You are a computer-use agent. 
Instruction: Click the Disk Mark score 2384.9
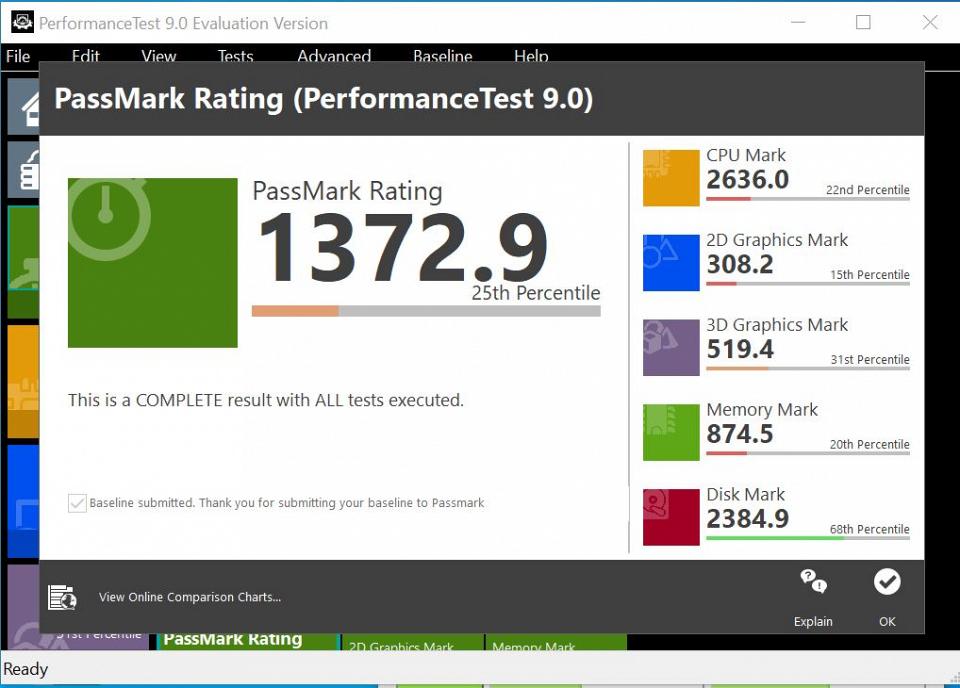(x=748, y=518)
